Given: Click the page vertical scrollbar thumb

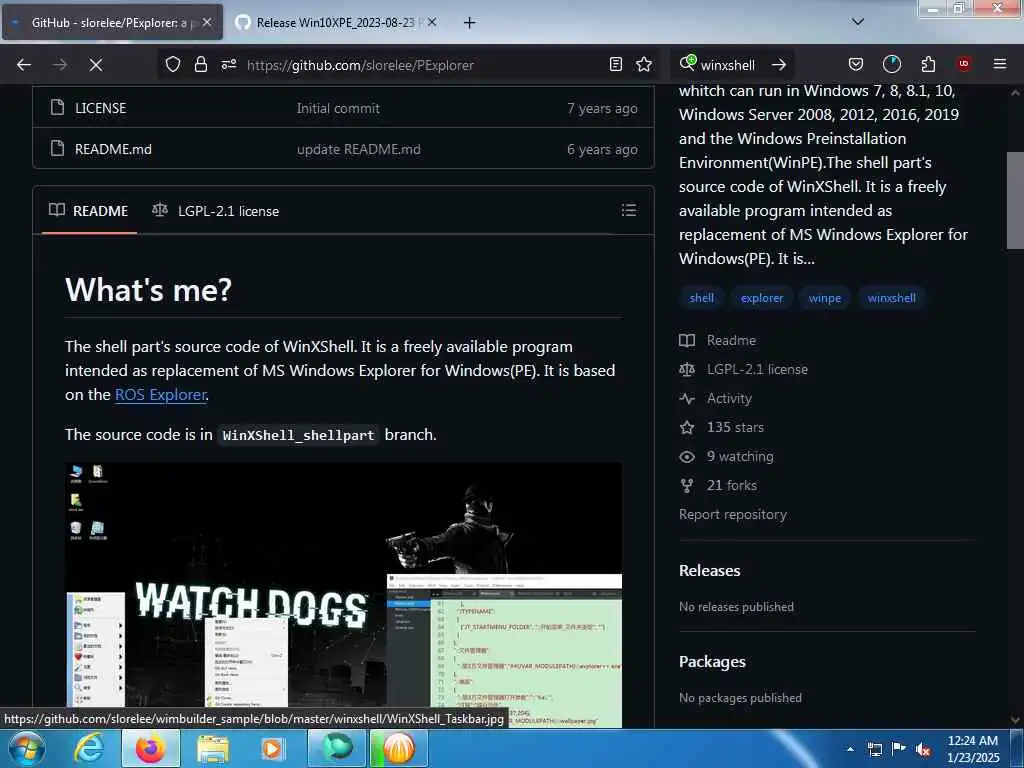Looking at the screenshot, I should (x=1015, y=200).
